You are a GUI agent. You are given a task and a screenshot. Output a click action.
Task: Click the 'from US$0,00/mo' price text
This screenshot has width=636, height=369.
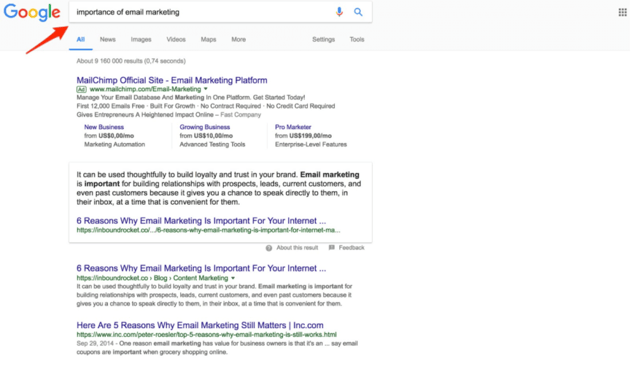(x=109, y=136)
